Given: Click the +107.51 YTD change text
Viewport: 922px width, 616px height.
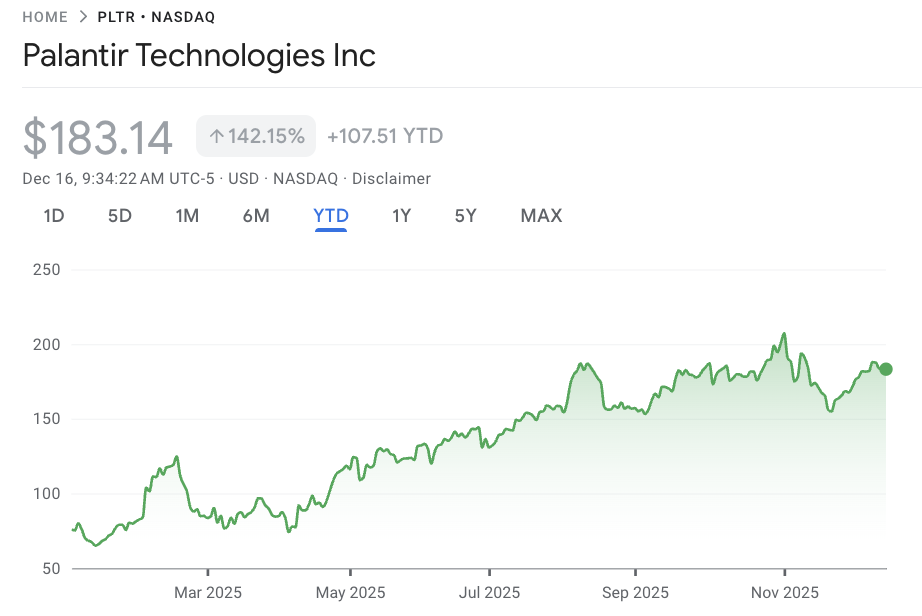Looking at the screenshot, I should click(385, 137).
